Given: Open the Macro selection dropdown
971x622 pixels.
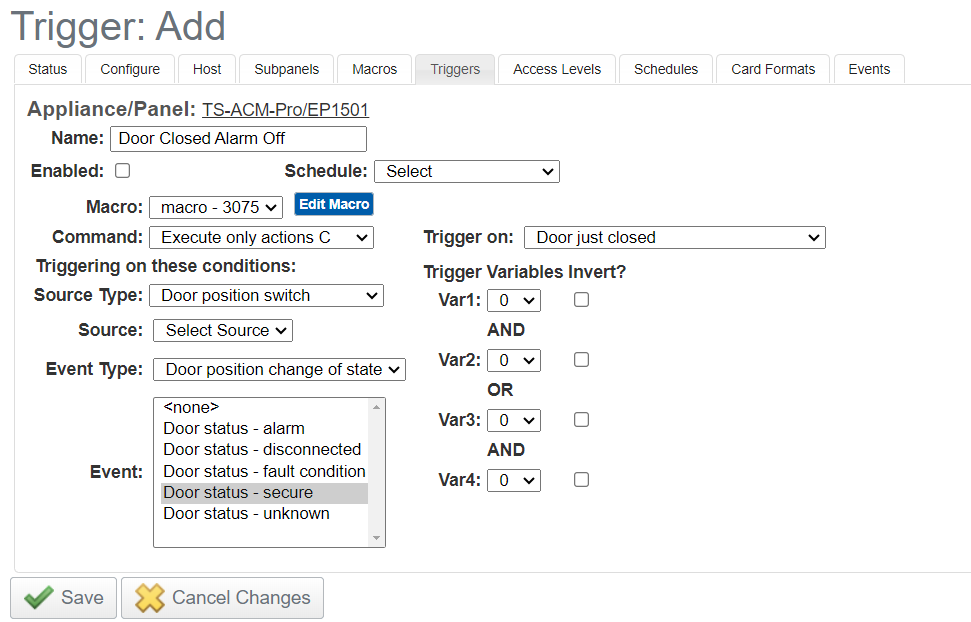Looking at the screenshot, I should (x=216, y=206).
